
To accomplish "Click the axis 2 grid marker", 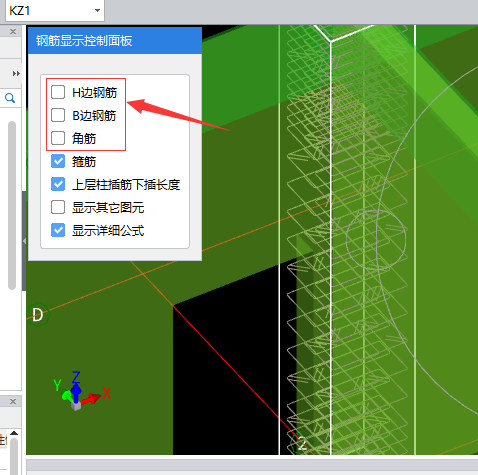I will 302,443.
